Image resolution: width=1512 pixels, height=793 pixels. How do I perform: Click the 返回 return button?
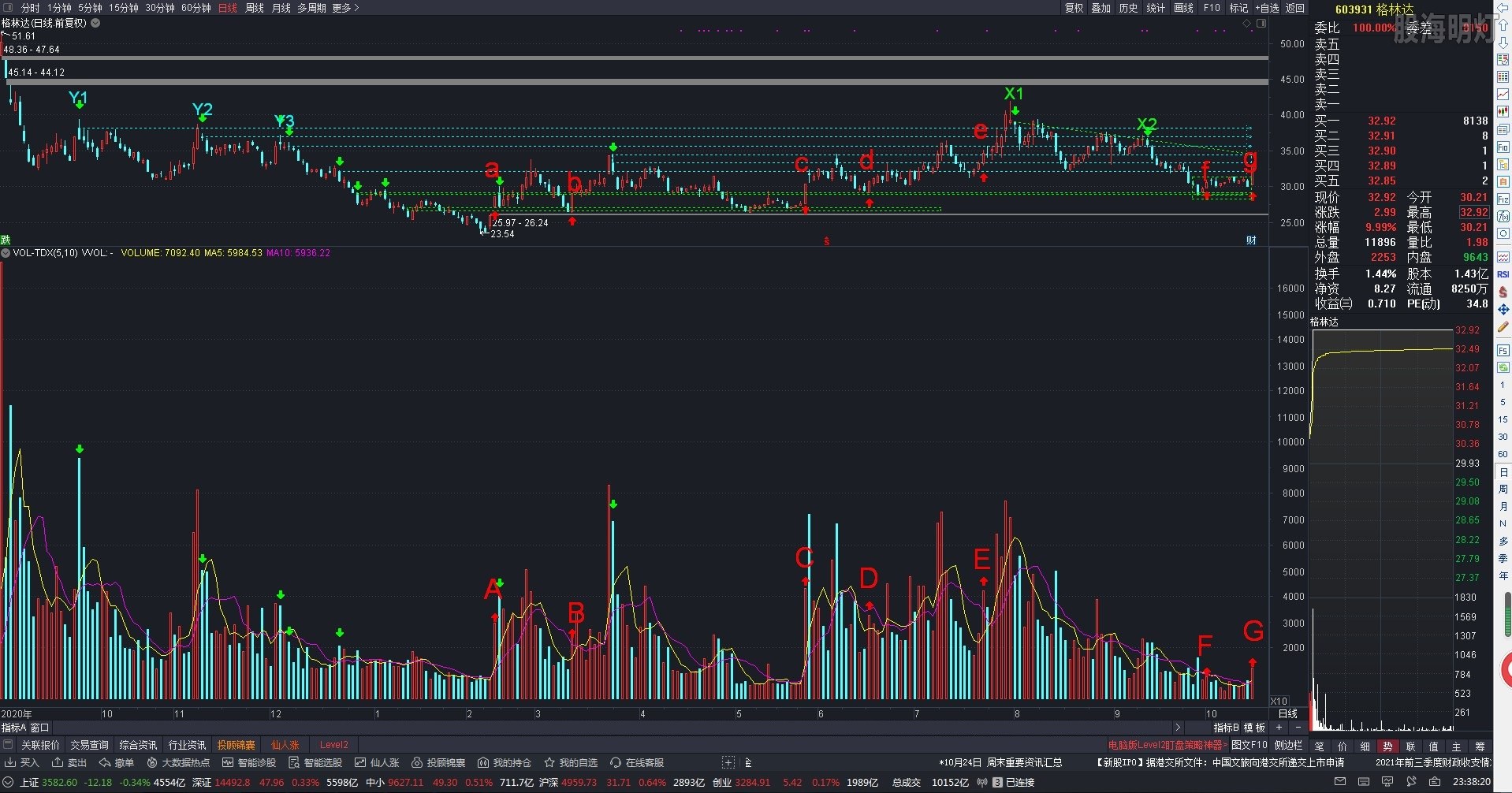1295,8
